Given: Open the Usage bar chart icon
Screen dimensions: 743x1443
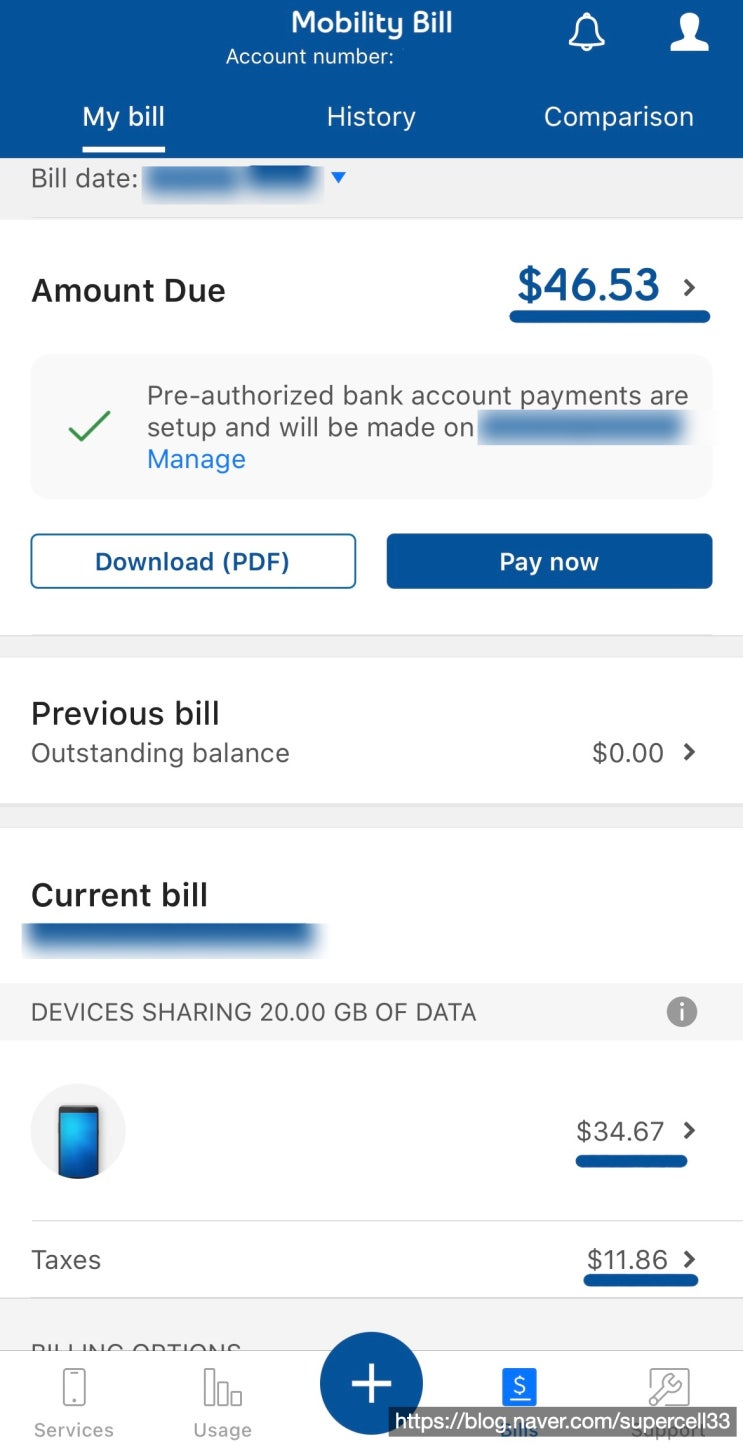Looking at the screenshot, I should tap(222, 1387).
